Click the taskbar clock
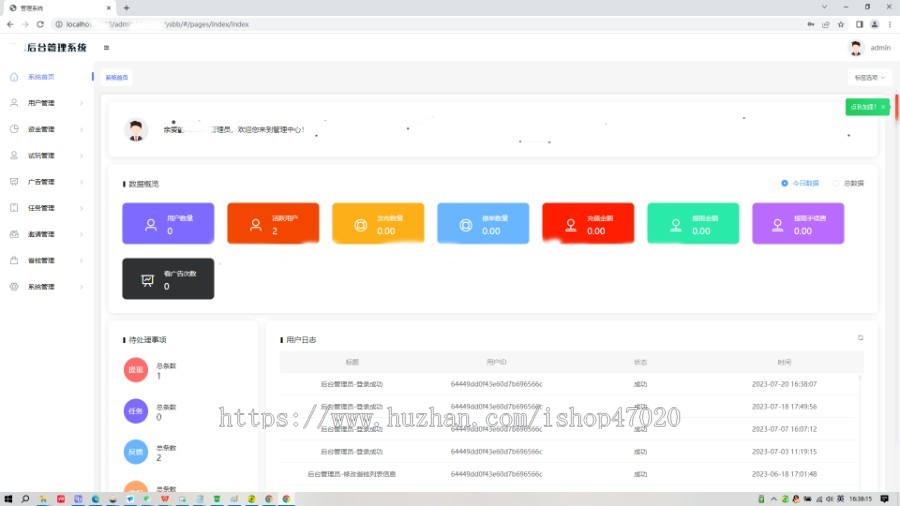Viewport: 900px width, 506px height. point(860,499)
